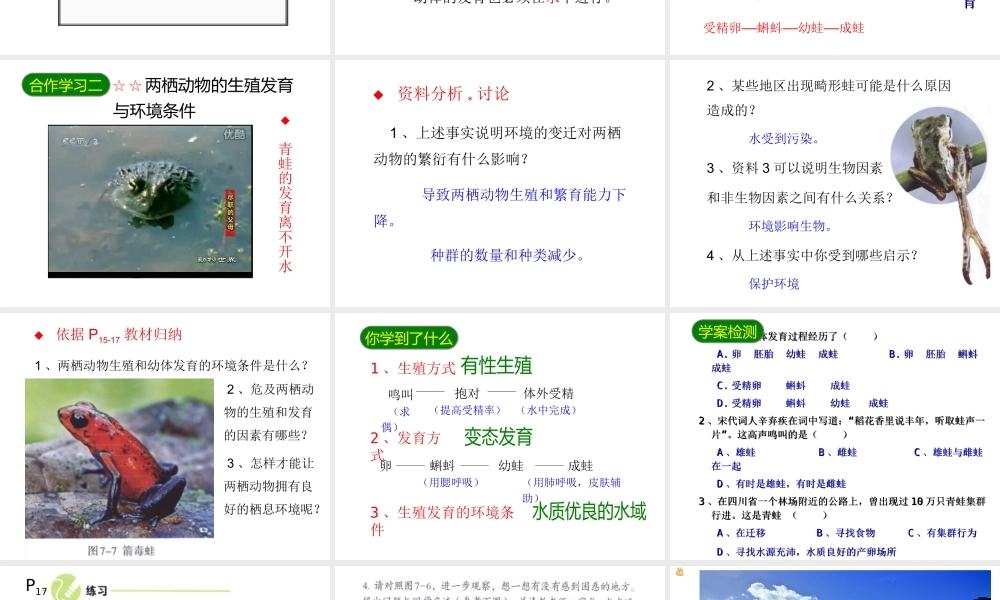Select the CCTV frog video frame

click(151, 201)
